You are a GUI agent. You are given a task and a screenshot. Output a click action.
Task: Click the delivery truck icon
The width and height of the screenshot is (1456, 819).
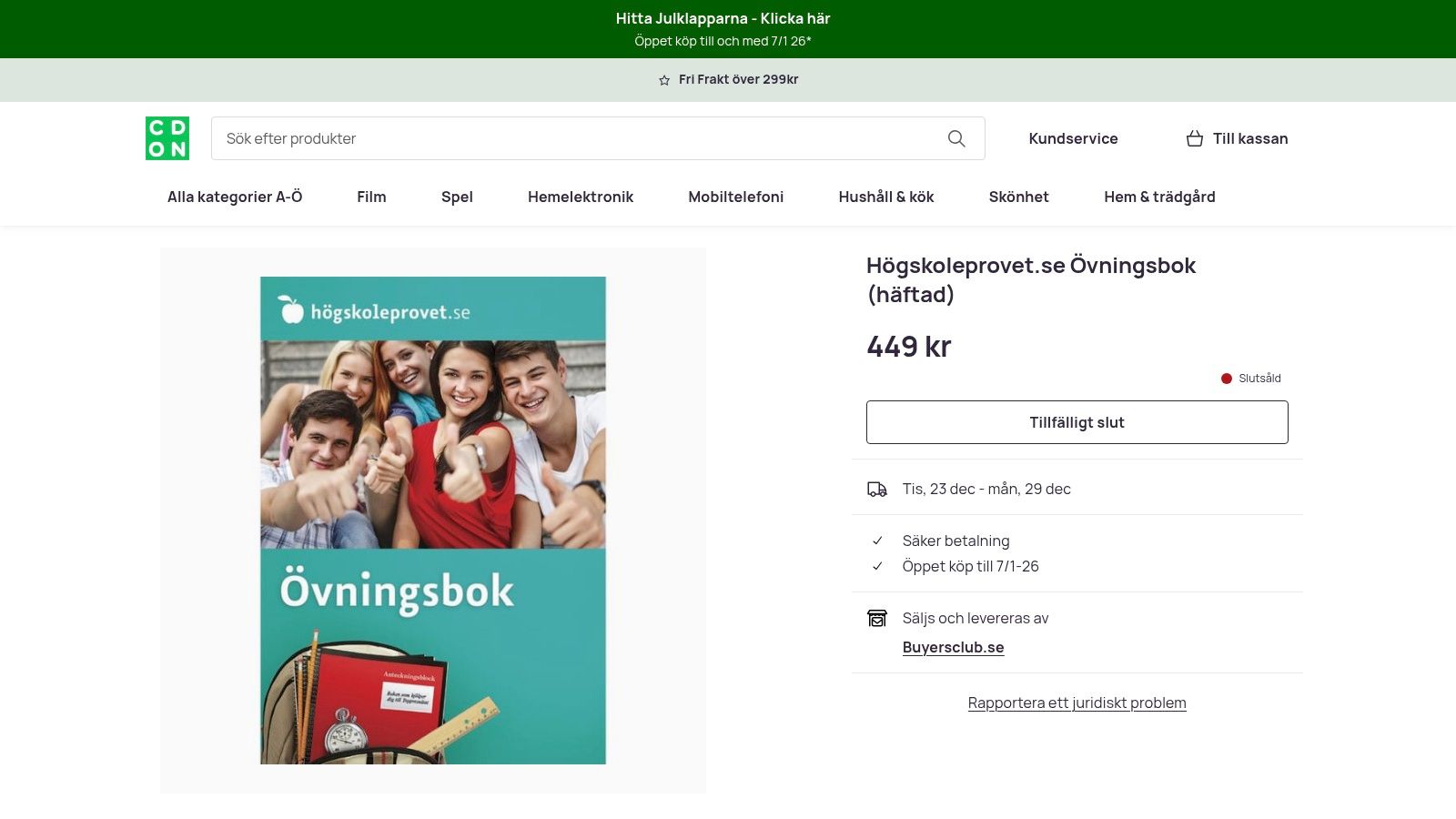point(876,490)
